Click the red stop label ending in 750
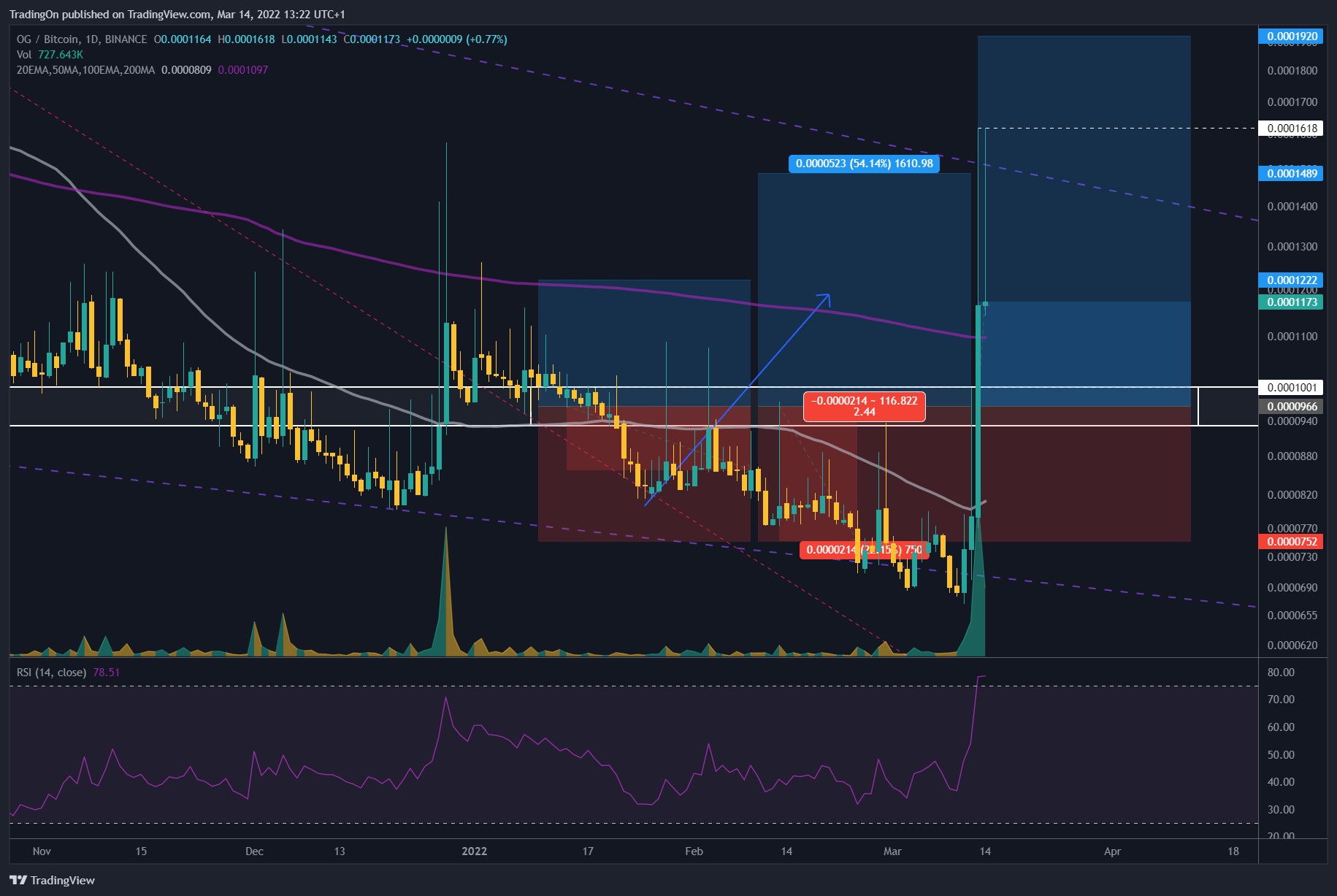The width and height of the screenshot is (1337, 896). coord(864,550)
